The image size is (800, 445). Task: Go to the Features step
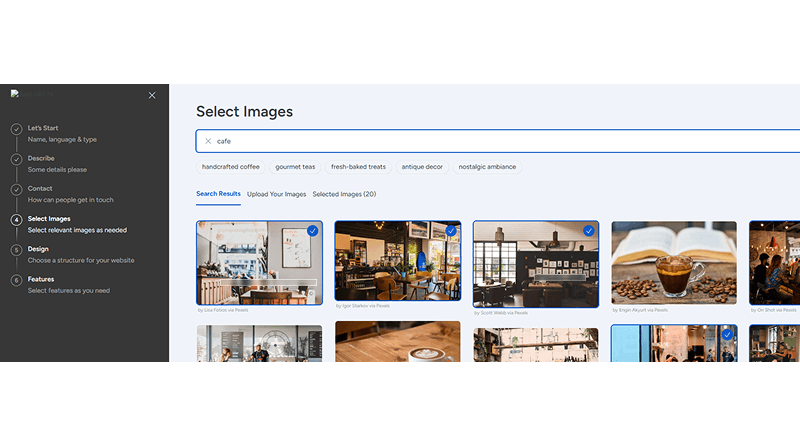41,279
